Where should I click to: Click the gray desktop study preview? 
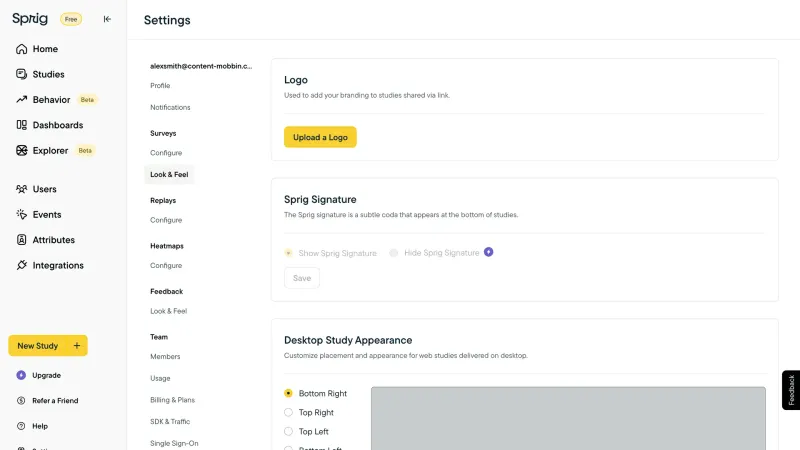568,418
